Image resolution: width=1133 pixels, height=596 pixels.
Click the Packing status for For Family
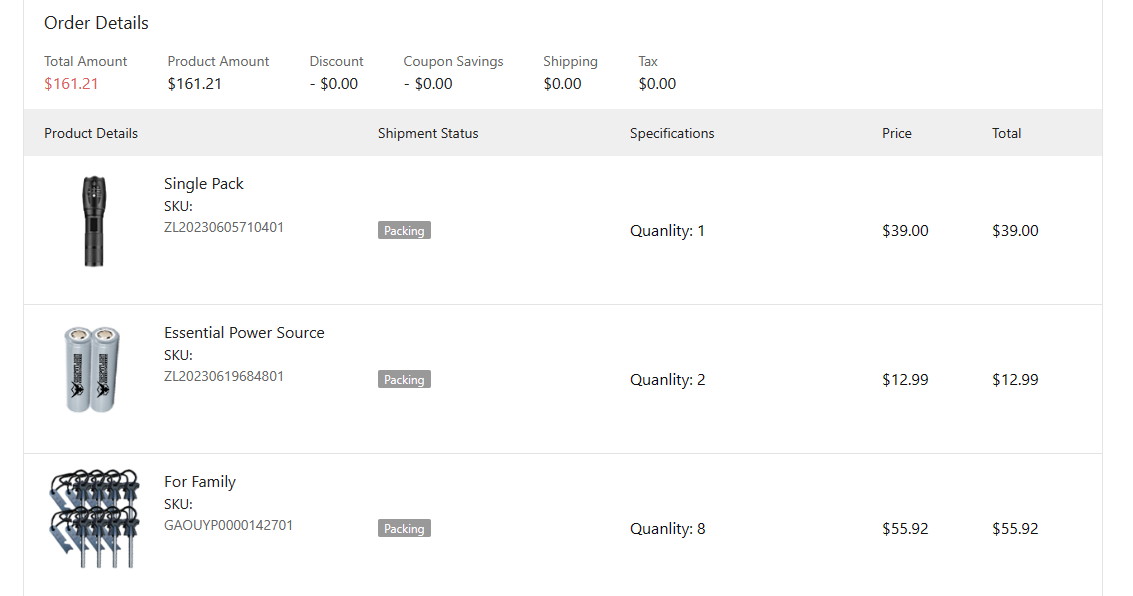404,529
